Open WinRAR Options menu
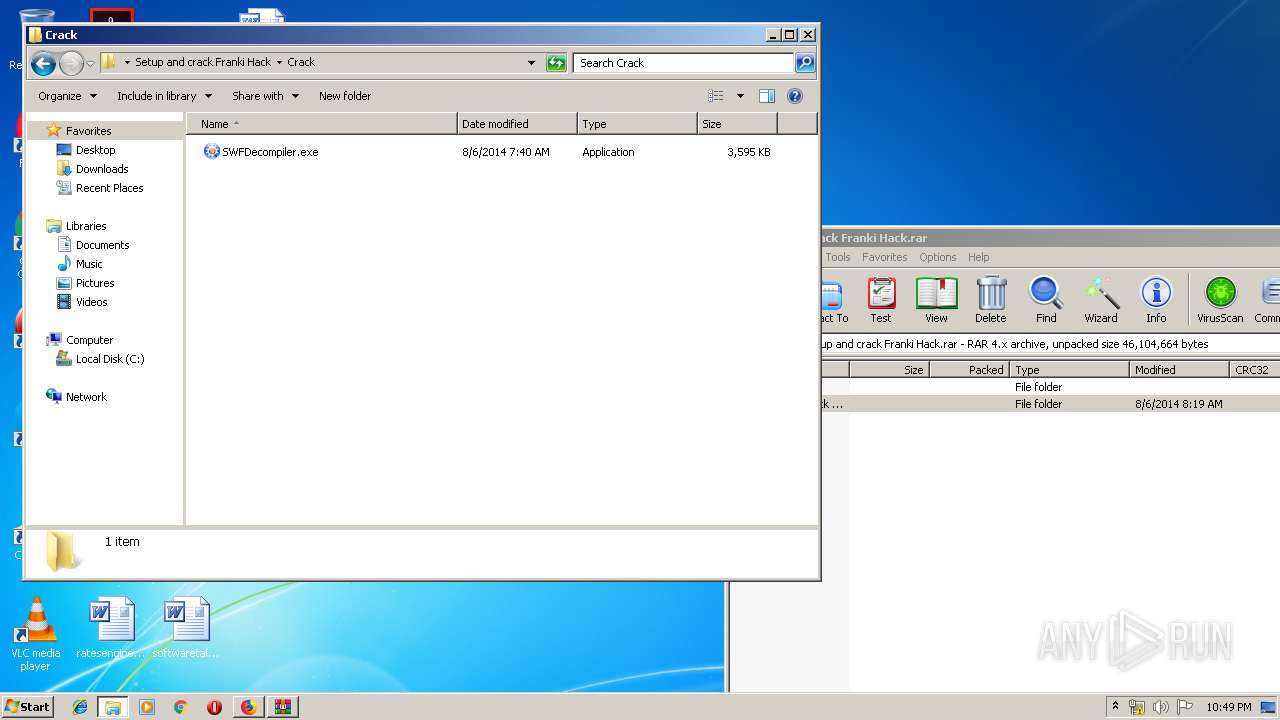 (x=938, y=257)
